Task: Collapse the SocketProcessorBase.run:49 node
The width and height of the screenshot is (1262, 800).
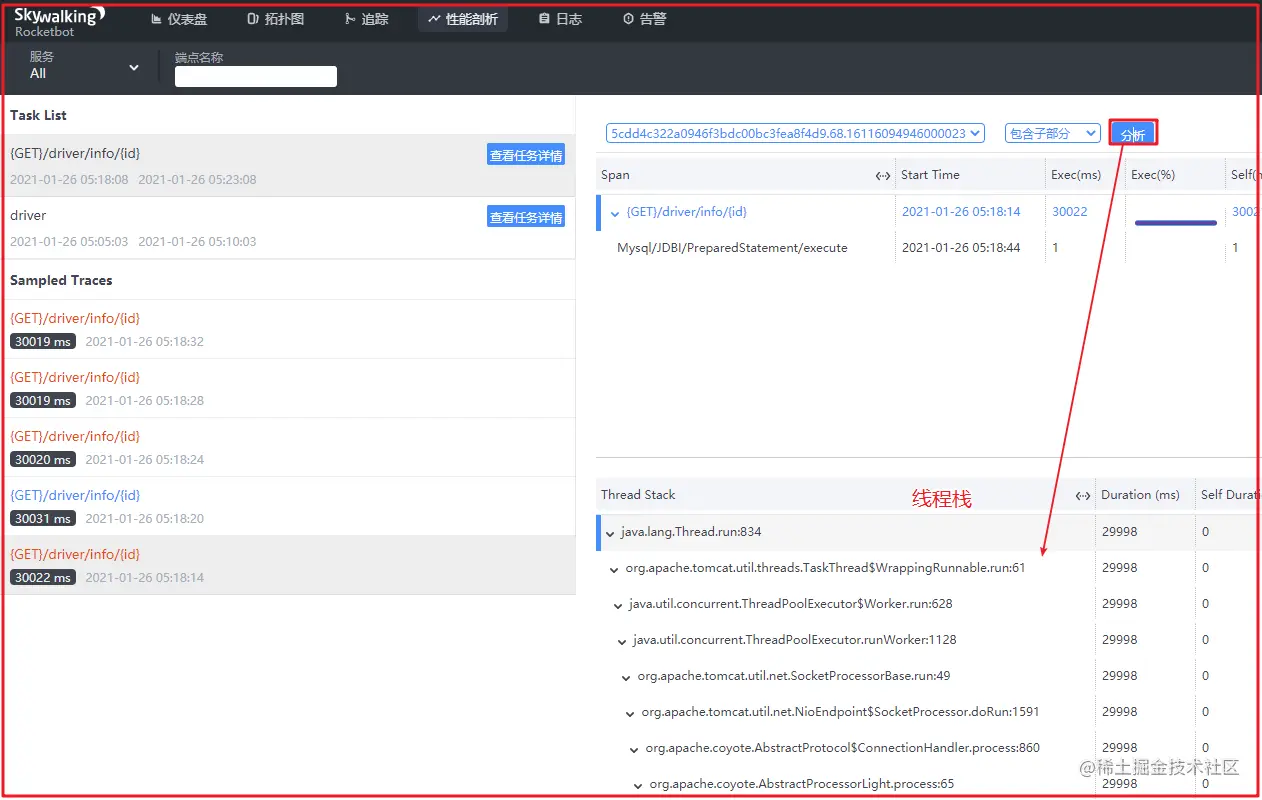Action: (x=627, y=677)
